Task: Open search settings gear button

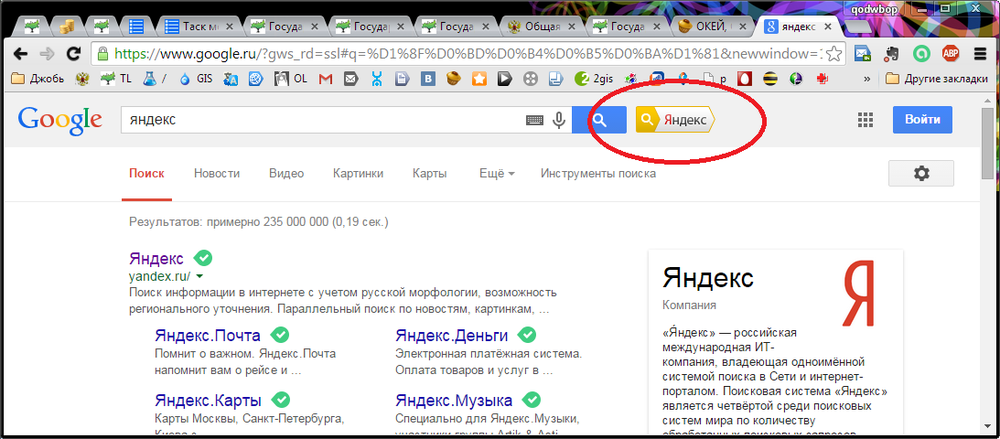Action: tap(921, 173)
